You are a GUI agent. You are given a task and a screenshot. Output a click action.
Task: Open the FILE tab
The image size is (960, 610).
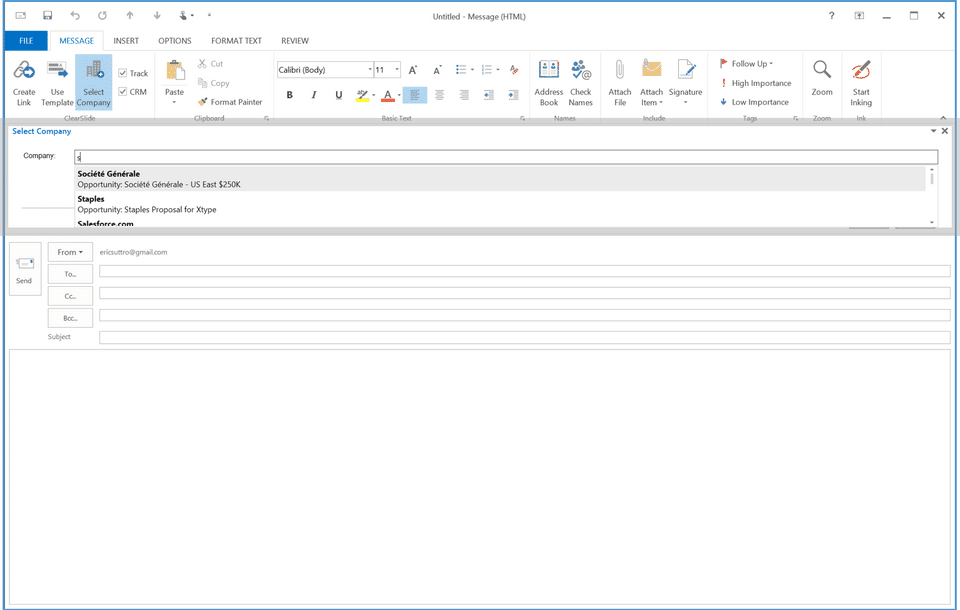[x=26, y=40]
